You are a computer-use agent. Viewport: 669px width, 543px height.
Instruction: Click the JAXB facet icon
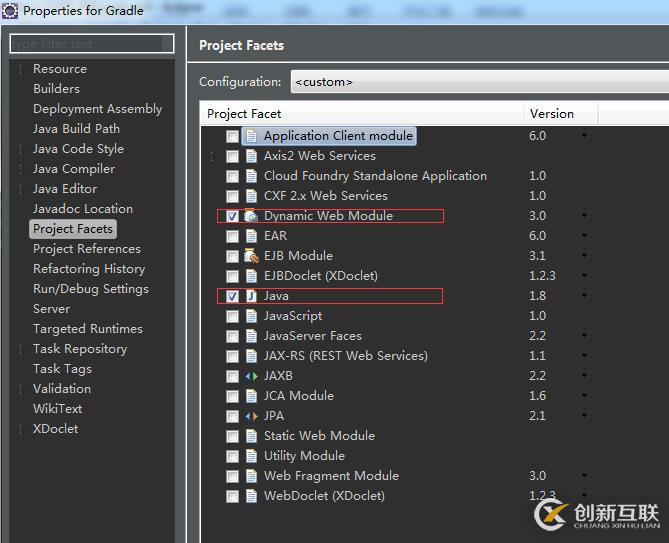251,376
